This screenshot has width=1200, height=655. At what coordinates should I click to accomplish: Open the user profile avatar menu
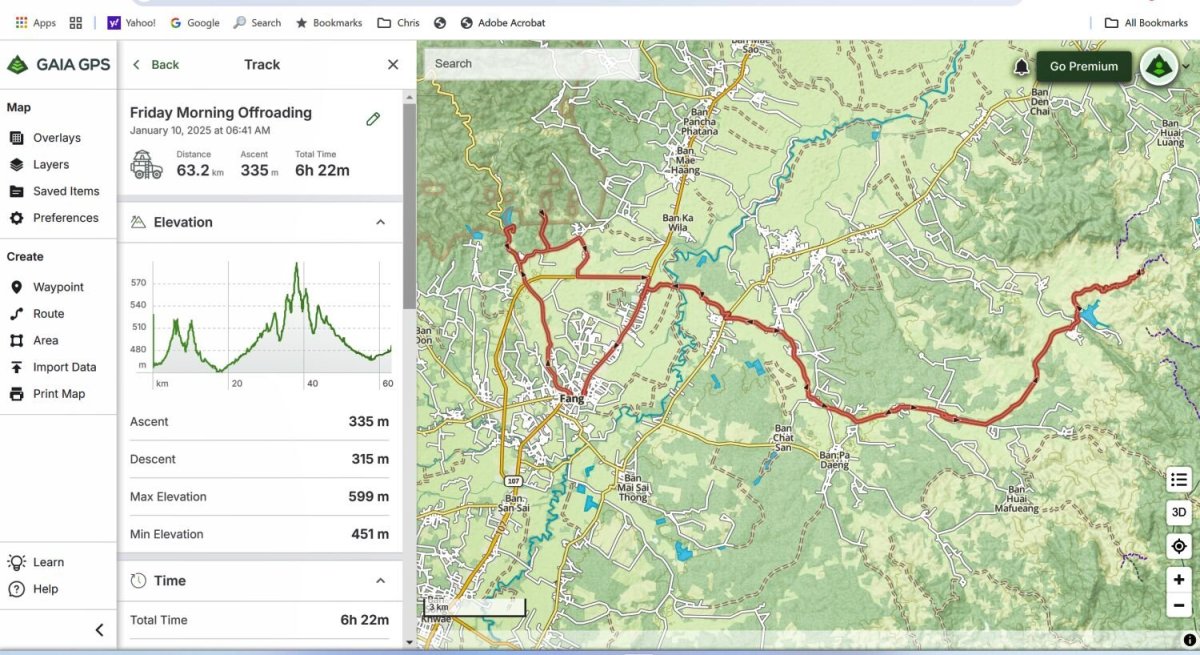(x=1159, y=67)
